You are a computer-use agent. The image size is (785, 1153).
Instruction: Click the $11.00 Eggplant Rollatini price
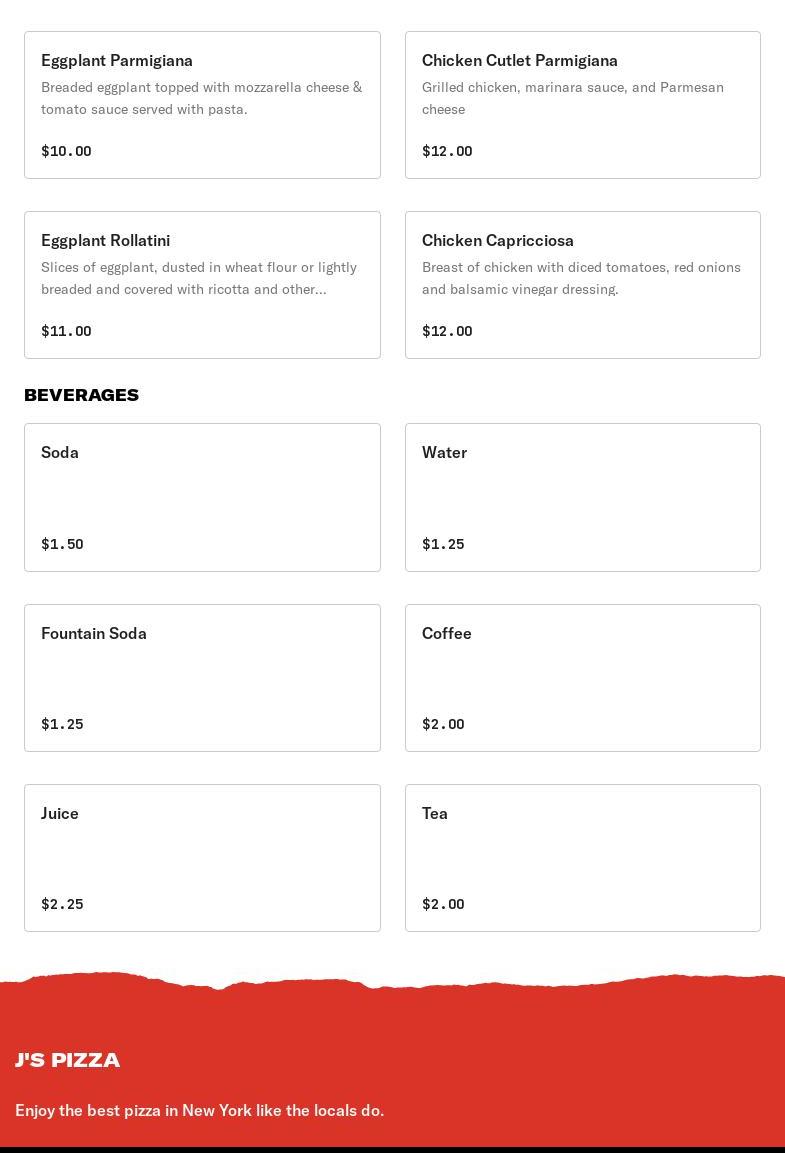pos(66,331)
